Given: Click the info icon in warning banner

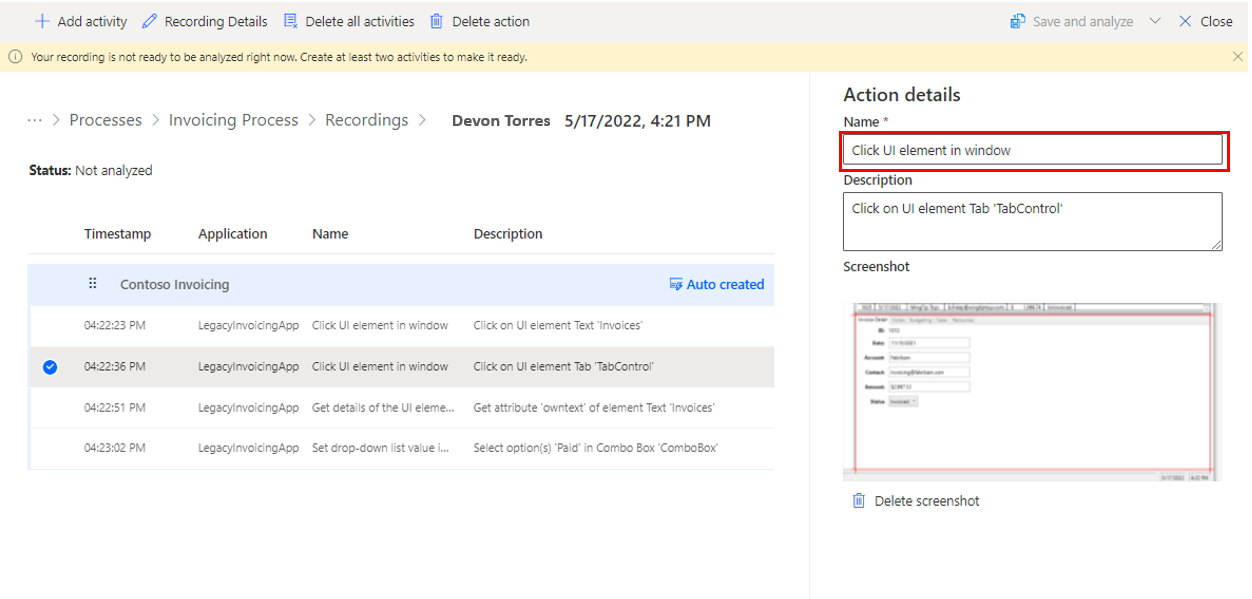Looking at the screenshot, I should tap(15, 57).
